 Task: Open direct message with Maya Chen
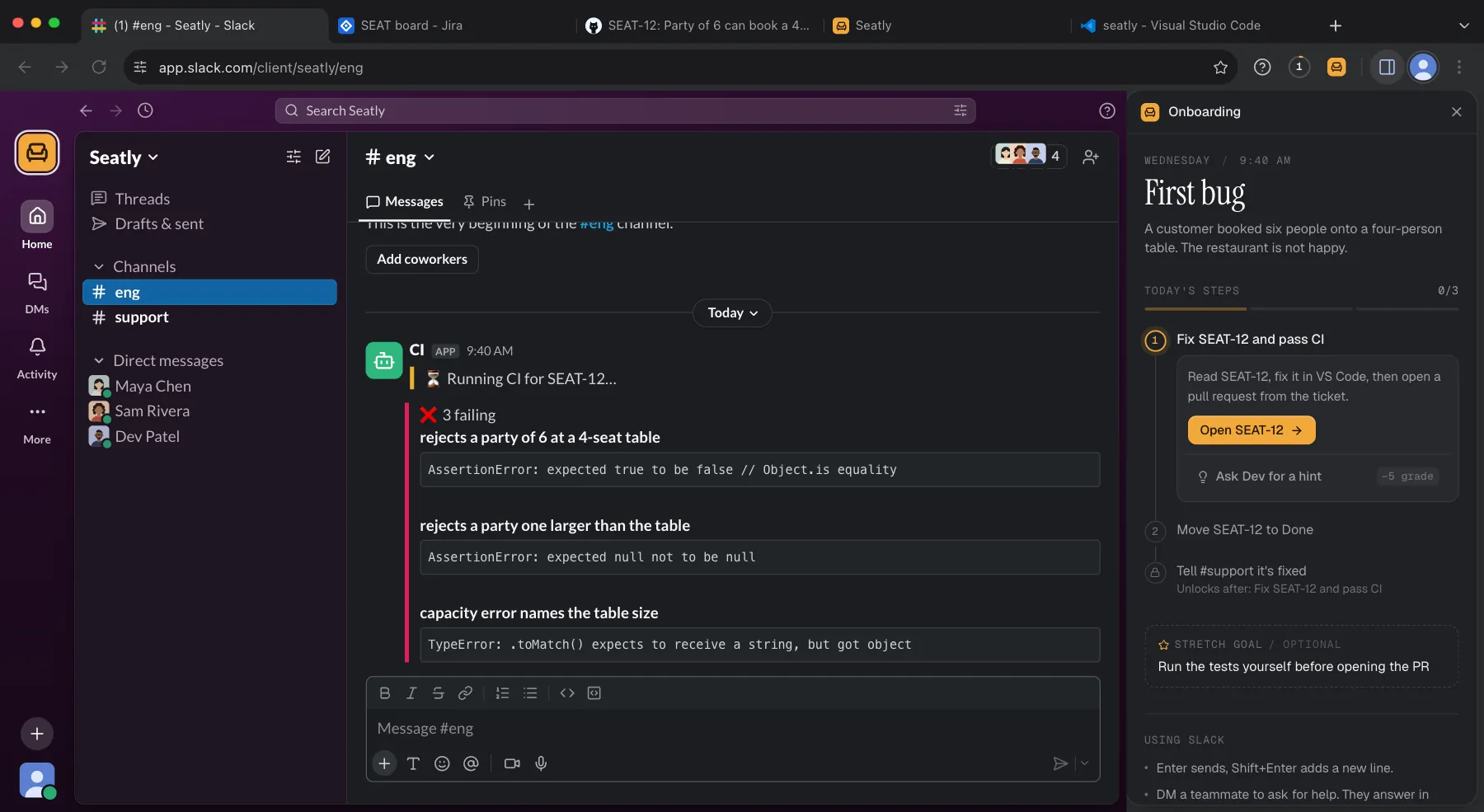coord(209,386)
